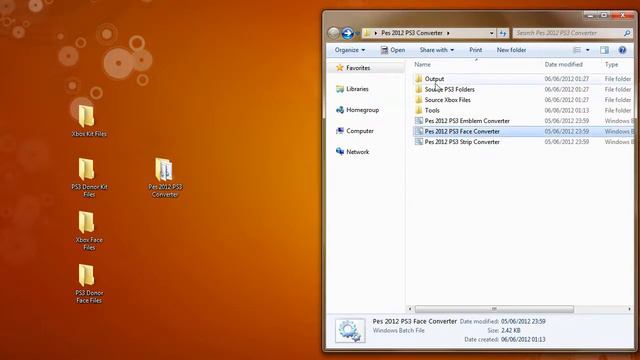This screenshot has width=640, height=360.
Task: Click the Pes 2012 PS3 Emblem Converter name
Action: [x=467, y=121]
